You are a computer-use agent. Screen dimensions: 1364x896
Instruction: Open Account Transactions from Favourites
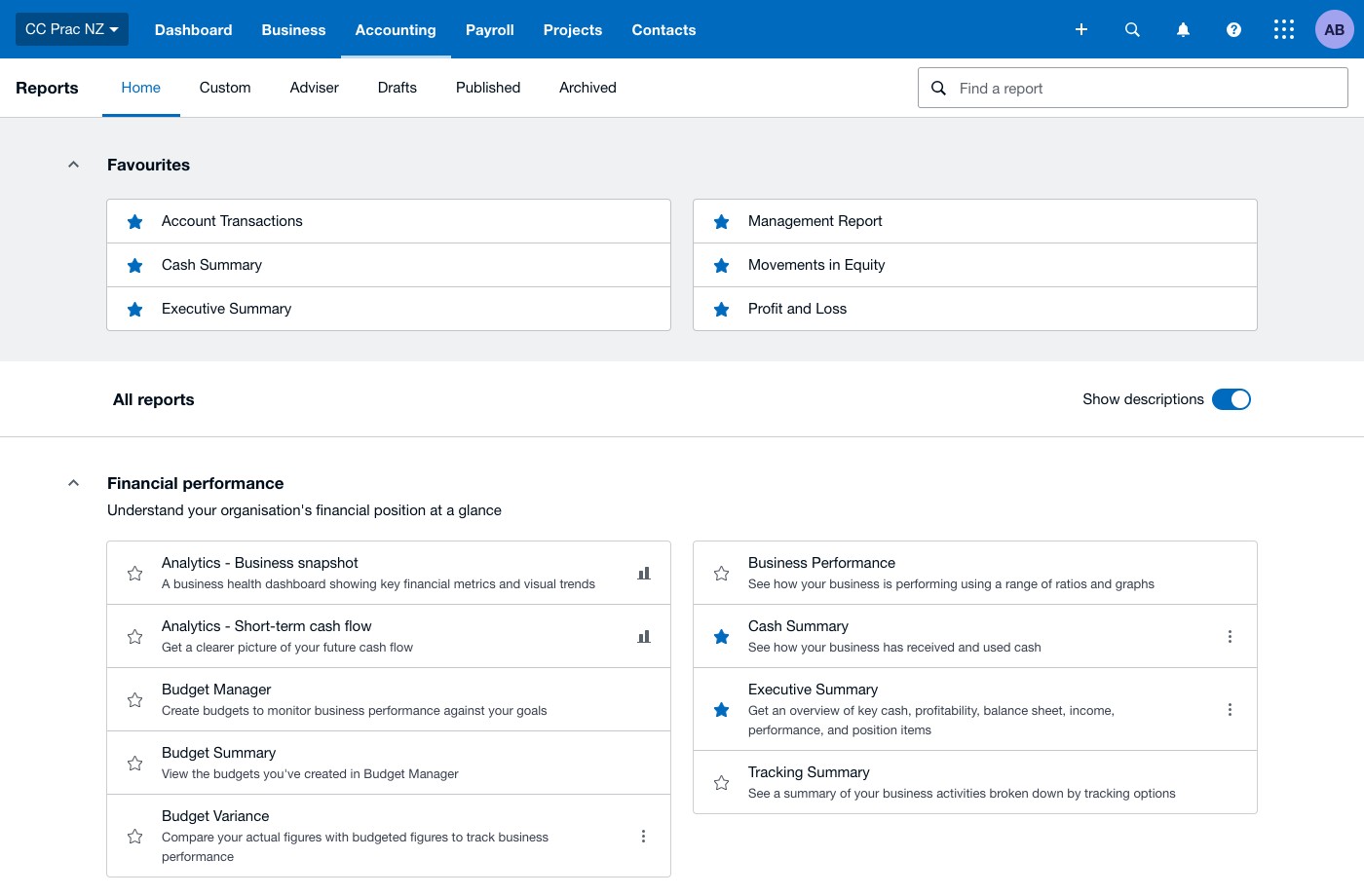click(x=389, y=221)
